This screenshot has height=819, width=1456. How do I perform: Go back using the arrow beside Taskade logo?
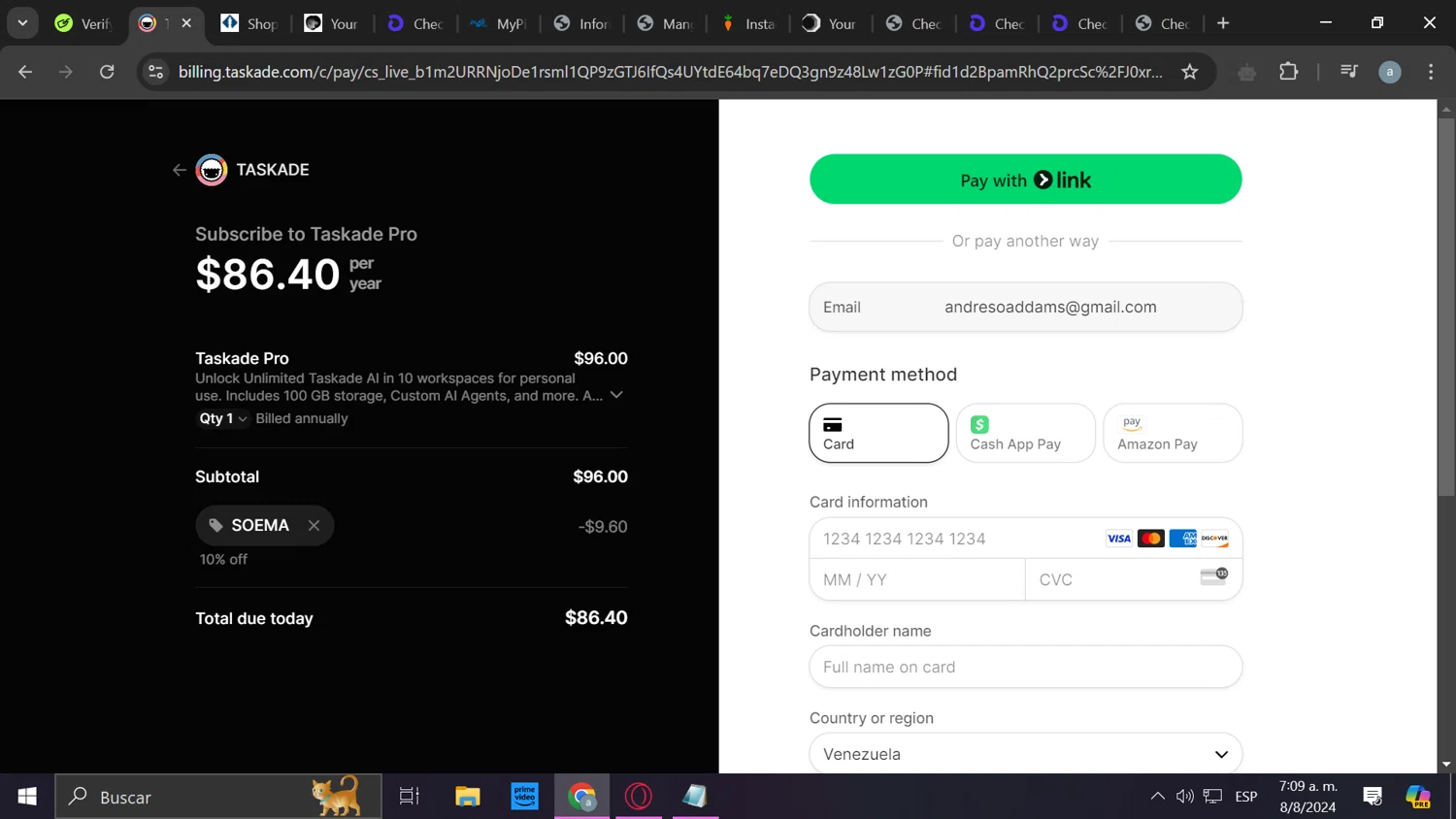point(179,170)
